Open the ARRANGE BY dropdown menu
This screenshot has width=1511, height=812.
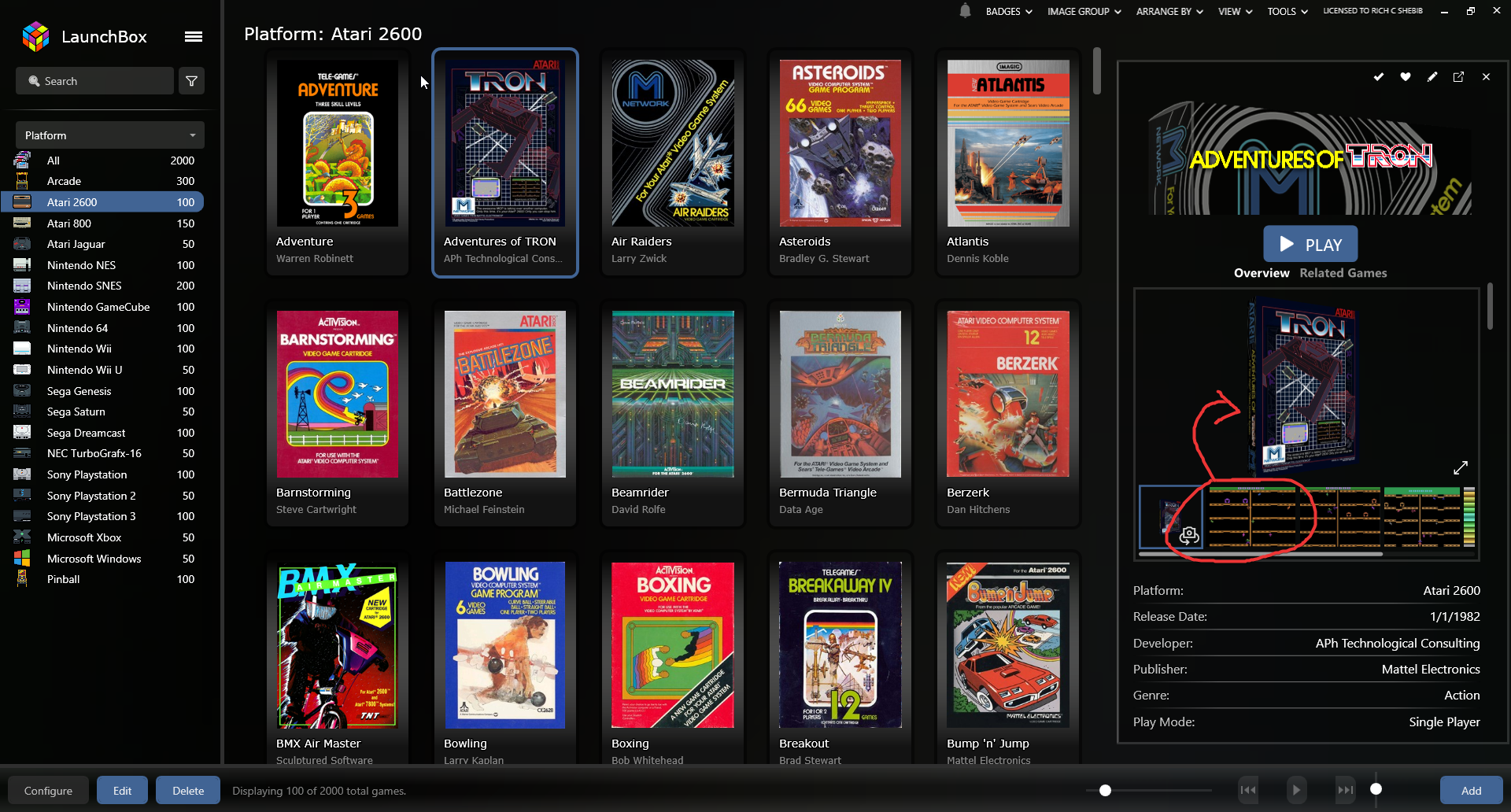pos(1169,12)
